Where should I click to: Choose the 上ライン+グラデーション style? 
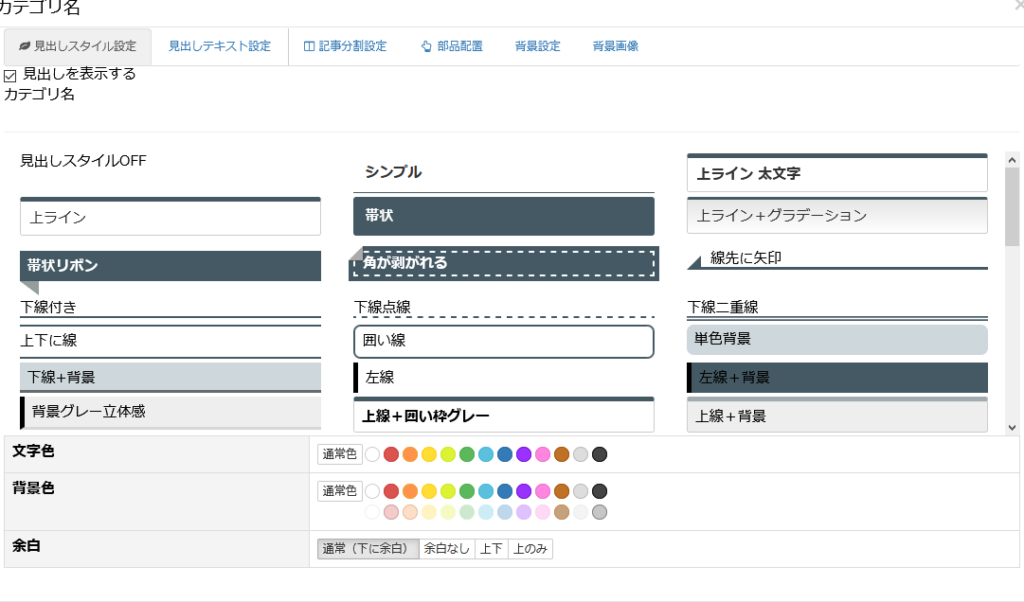(x=837, y=215)
